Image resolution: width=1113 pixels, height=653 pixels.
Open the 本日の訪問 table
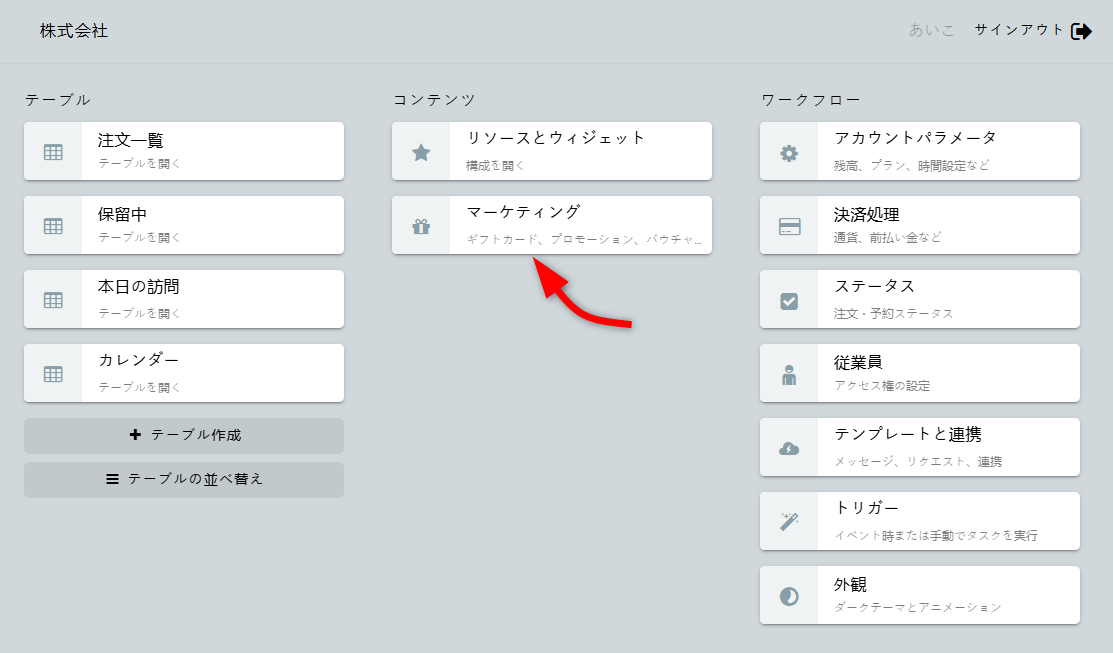139,287
